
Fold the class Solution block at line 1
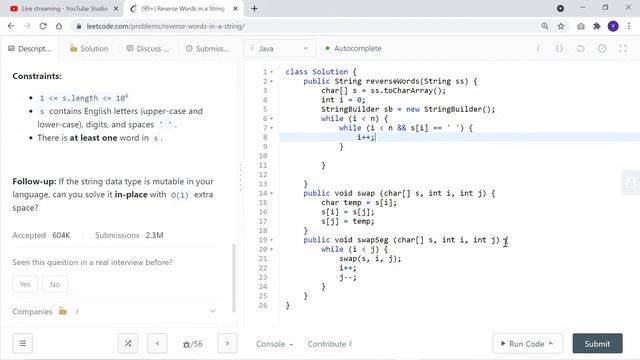(272, 72)
